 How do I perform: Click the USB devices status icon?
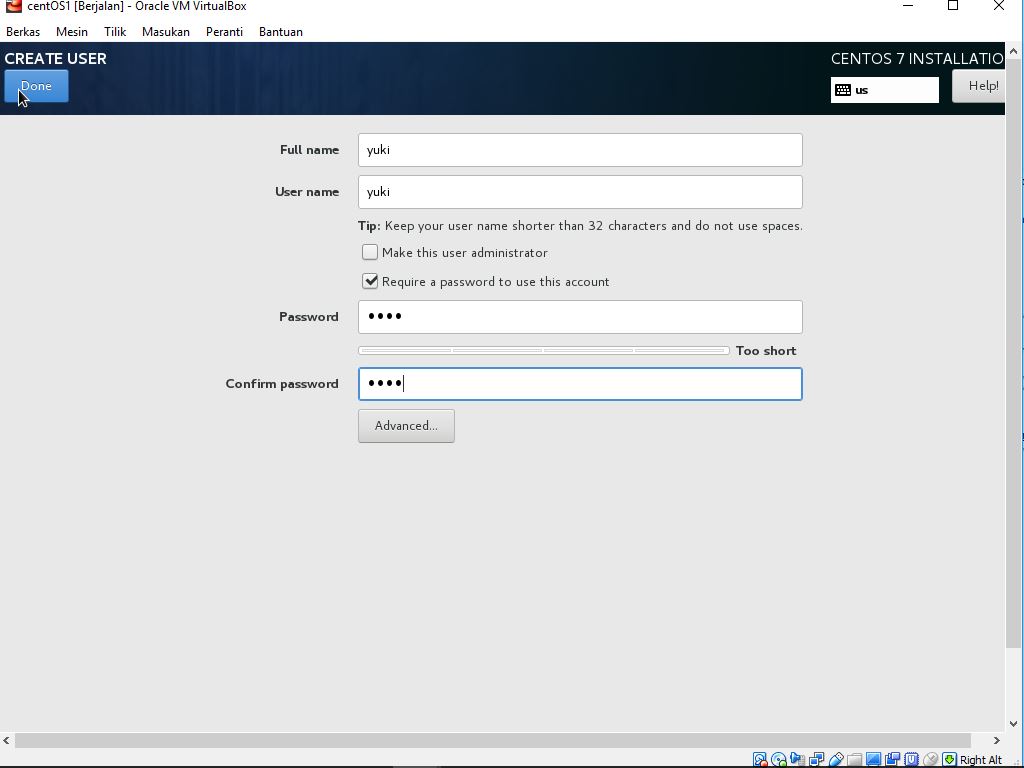click(x=836, y=760)
